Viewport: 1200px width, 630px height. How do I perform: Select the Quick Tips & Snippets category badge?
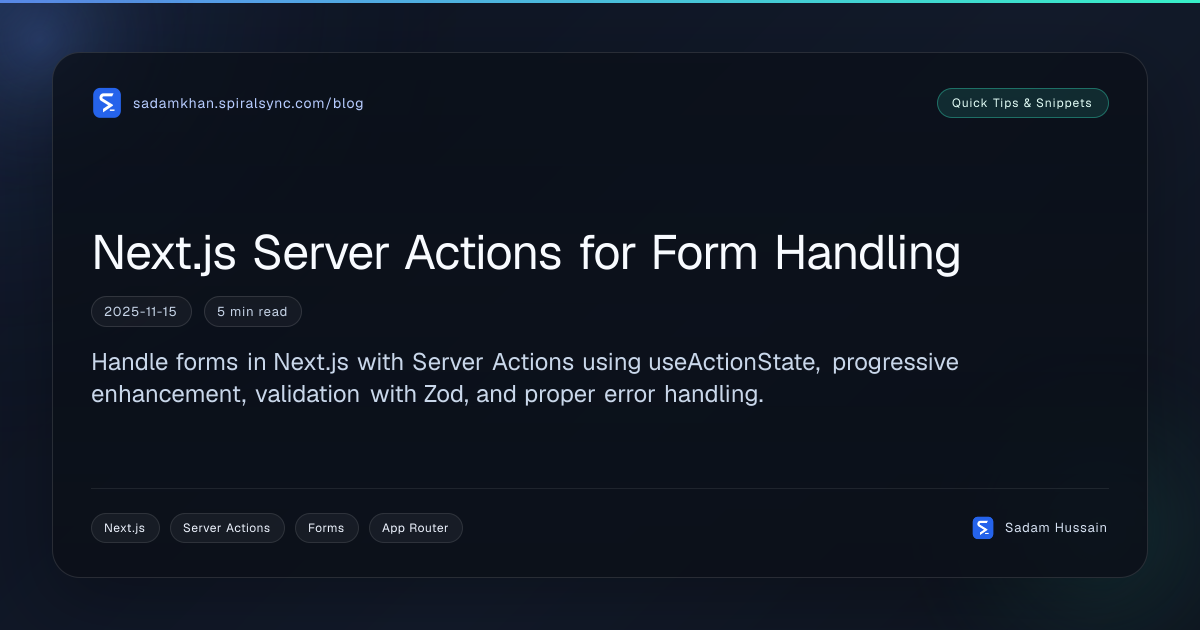point(1022,103)
